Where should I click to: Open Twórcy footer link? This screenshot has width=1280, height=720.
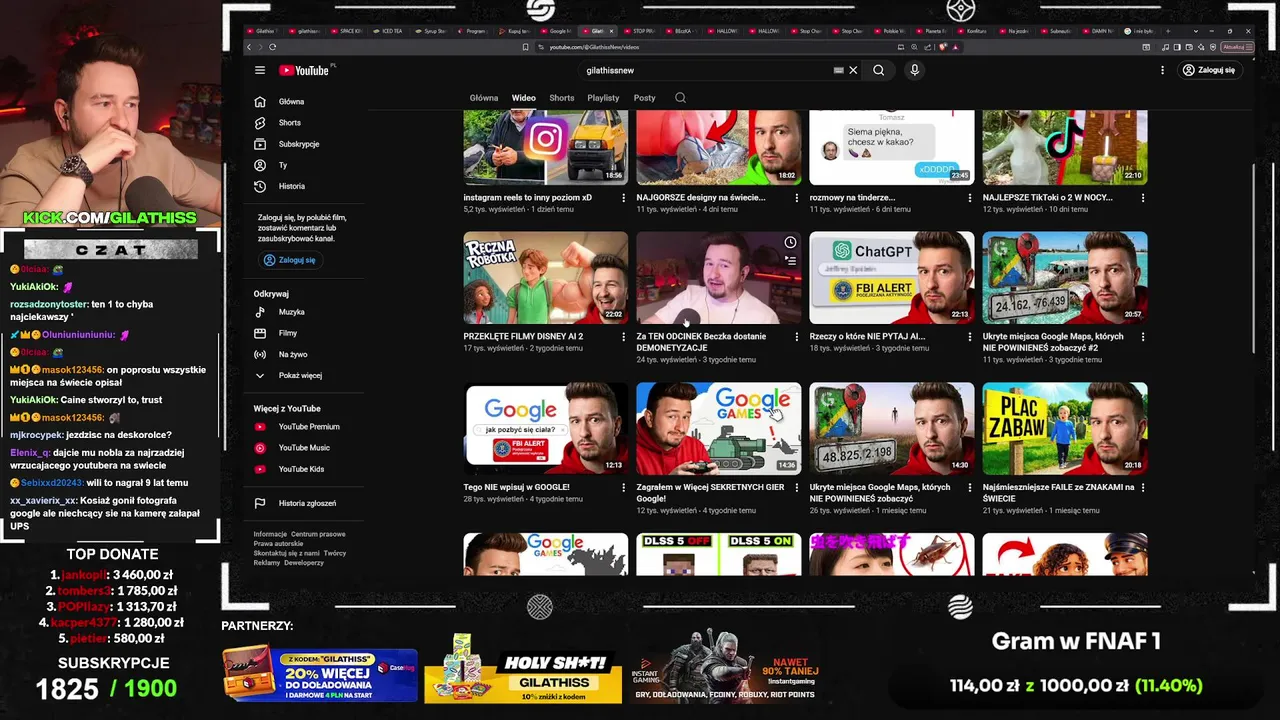[x=335, y=553]
